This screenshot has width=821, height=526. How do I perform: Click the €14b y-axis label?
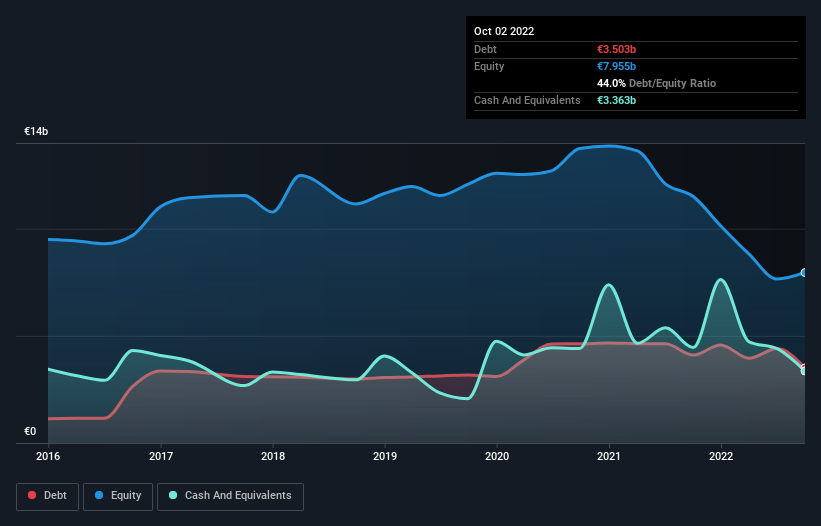pos(36,131)
